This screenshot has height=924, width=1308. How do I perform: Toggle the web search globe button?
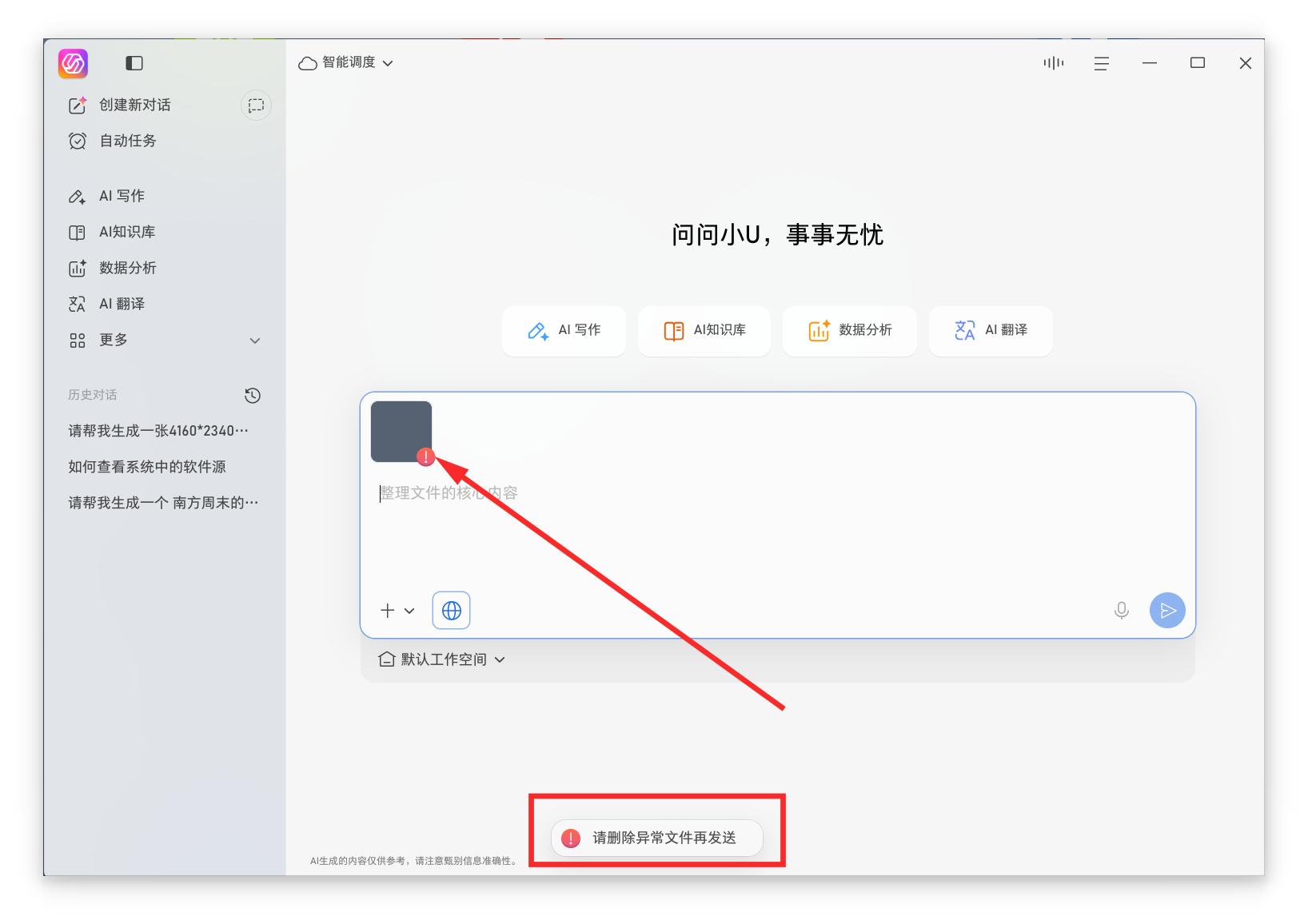tap(452, 611)
